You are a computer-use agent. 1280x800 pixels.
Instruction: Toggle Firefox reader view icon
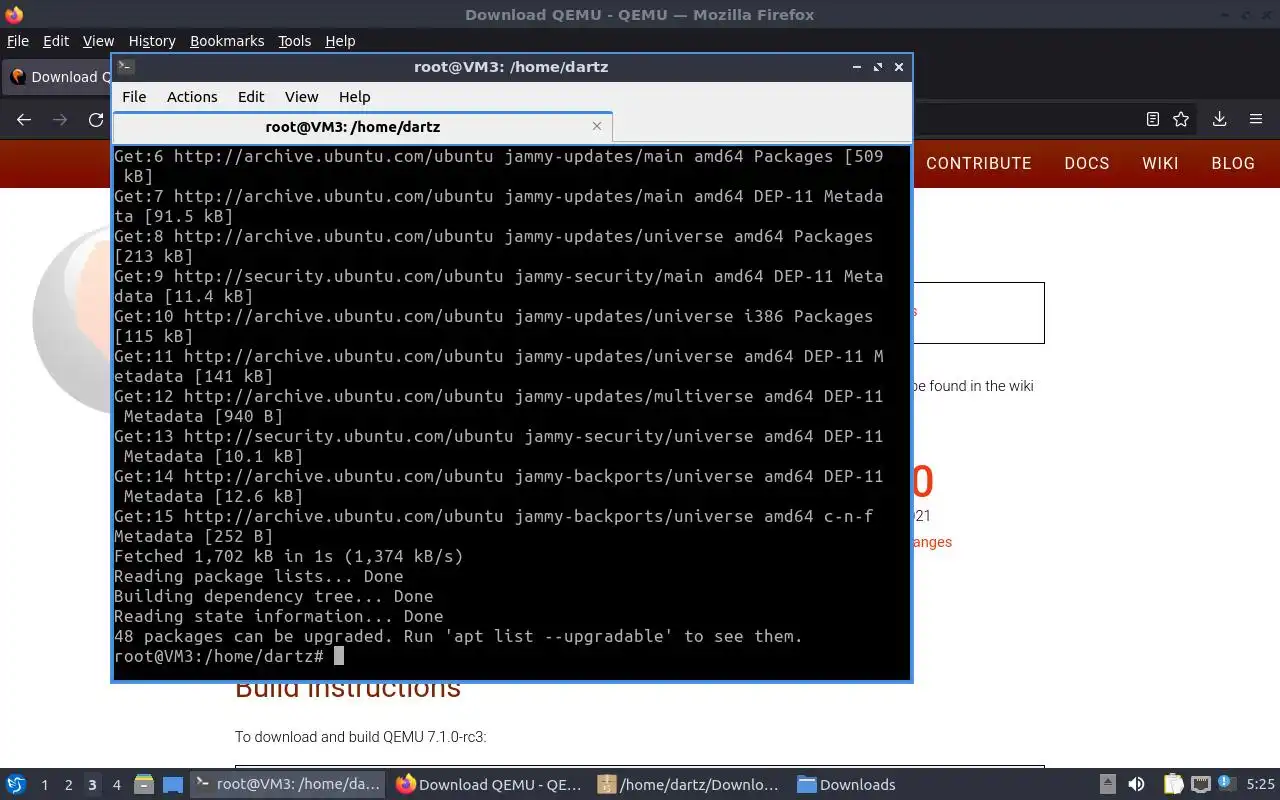(1152, 119)
